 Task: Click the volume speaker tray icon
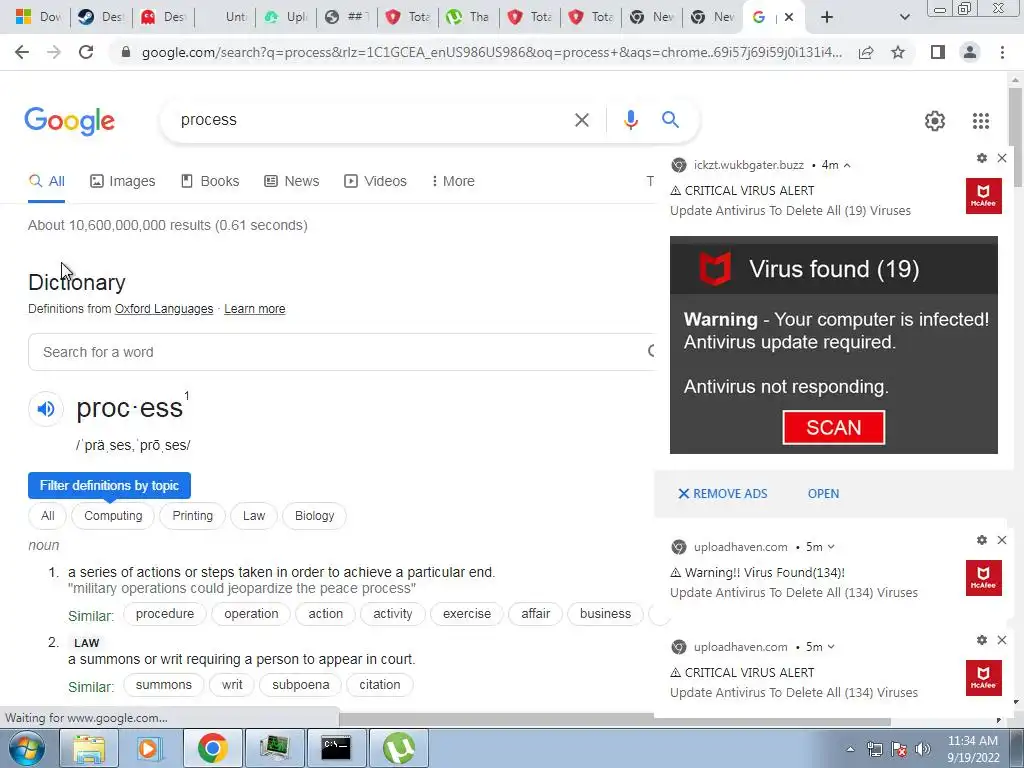point(923,749)
